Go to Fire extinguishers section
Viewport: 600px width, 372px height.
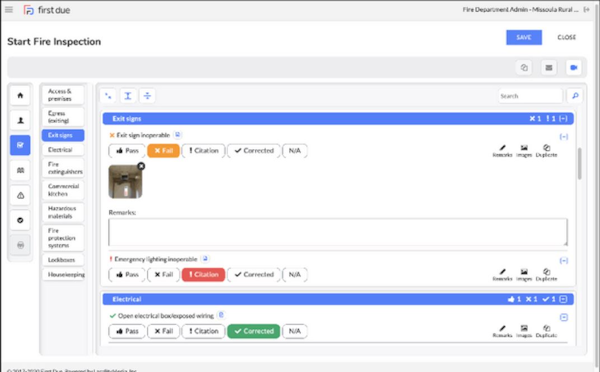63,168
